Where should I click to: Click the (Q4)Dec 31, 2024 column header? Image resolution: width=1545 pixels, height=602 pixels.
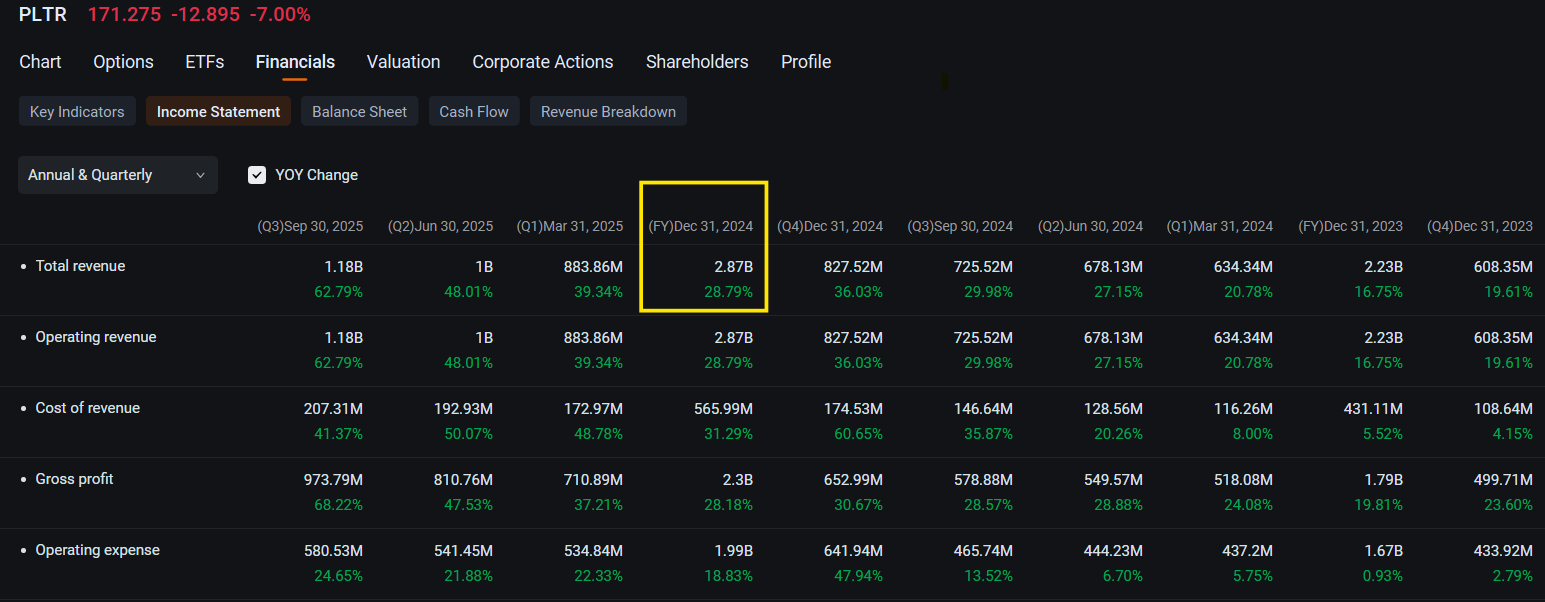tap(830, 227)
